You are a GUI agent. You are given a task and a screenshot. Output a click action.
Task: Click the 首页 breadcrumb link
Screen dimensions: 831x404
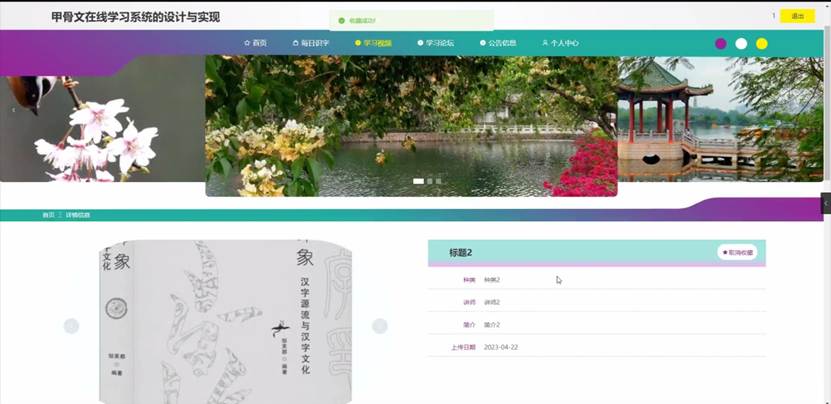tap(48, 215)
